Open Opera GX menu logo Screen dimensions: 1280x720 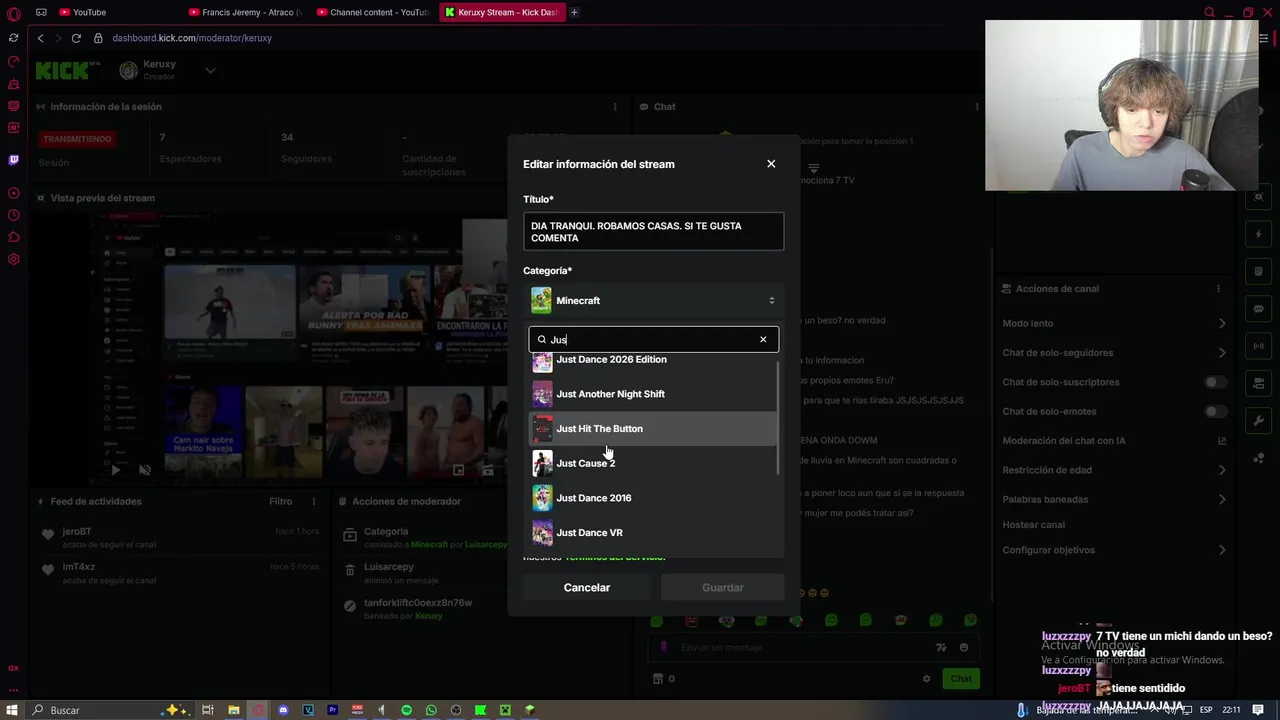13,14
